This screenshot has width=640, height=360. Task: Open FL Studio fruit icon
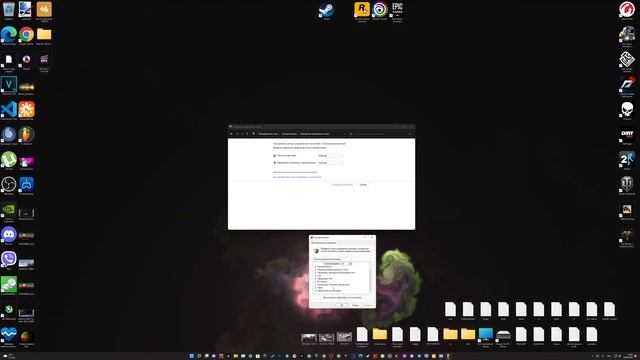click(27, 134)
